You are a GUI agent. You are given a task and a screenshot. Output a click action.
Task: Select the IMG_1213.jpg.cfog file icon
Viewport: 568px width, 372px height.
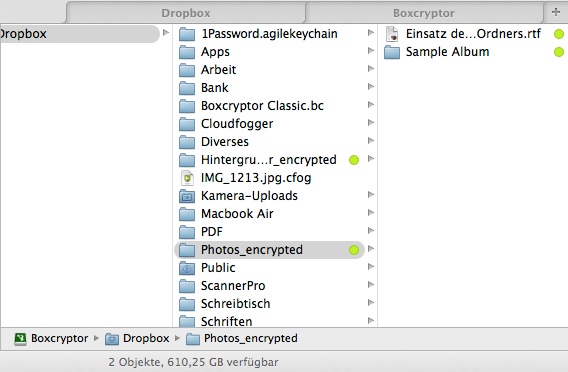pos(187,178)
